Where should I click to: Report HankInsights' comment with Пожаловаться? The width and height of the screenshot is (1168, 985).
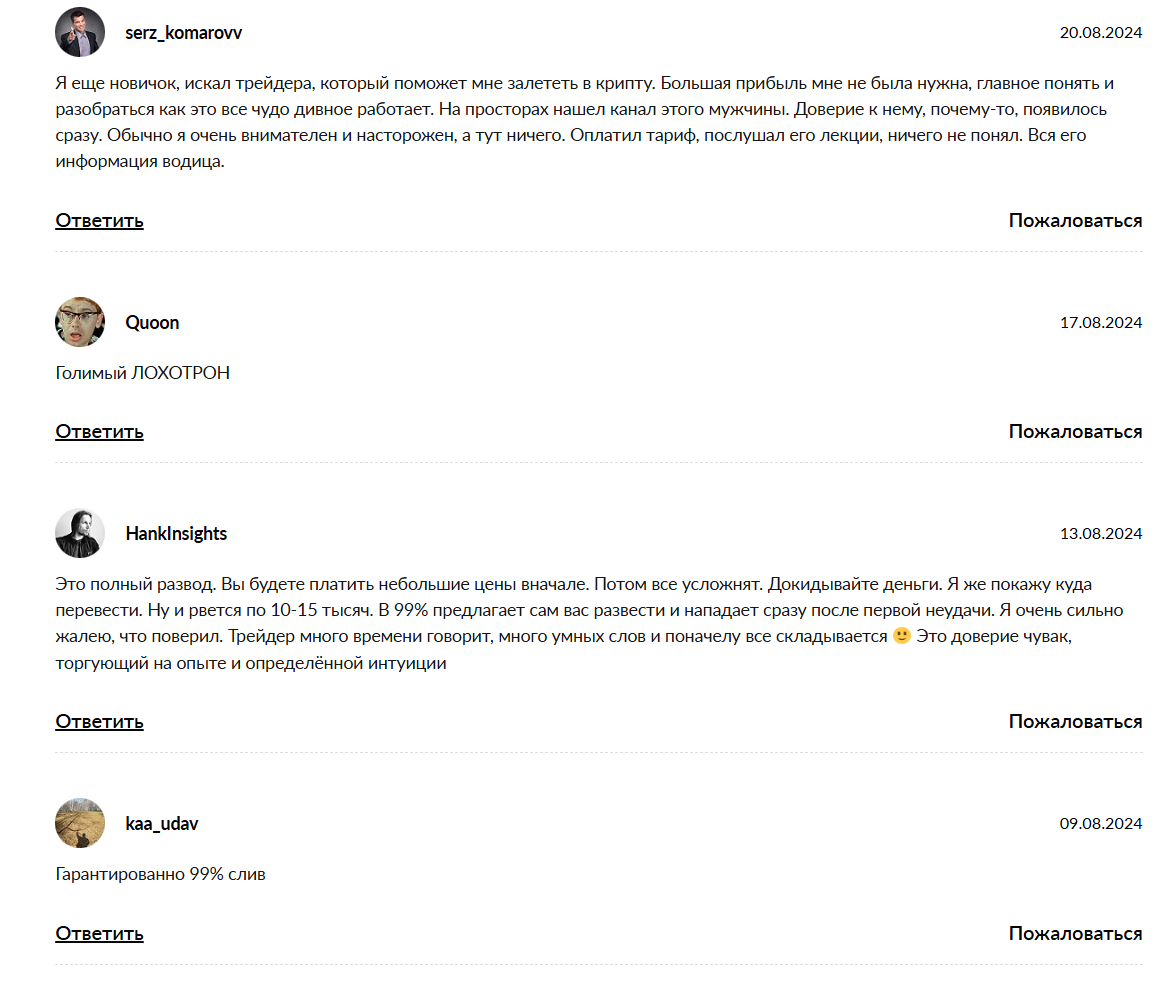[x=1075, y=721]
